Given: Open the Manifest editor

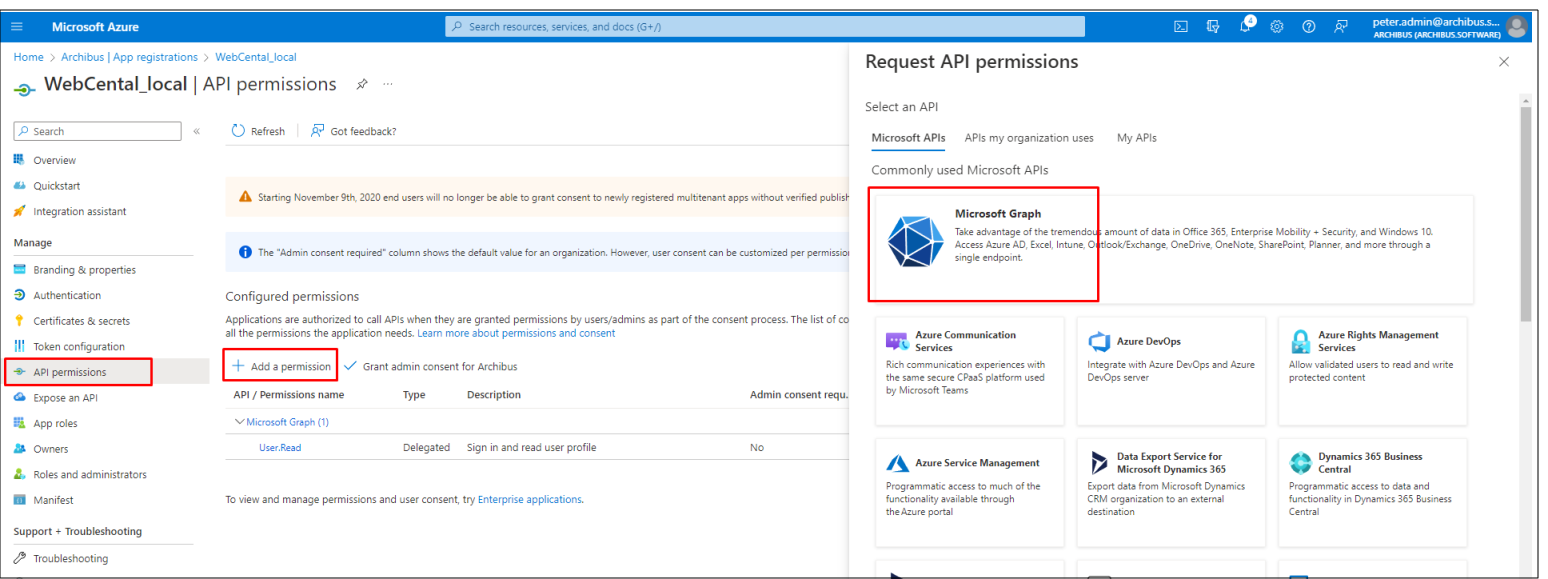Looking at the screenshot, I should click(x=53, y=499).
